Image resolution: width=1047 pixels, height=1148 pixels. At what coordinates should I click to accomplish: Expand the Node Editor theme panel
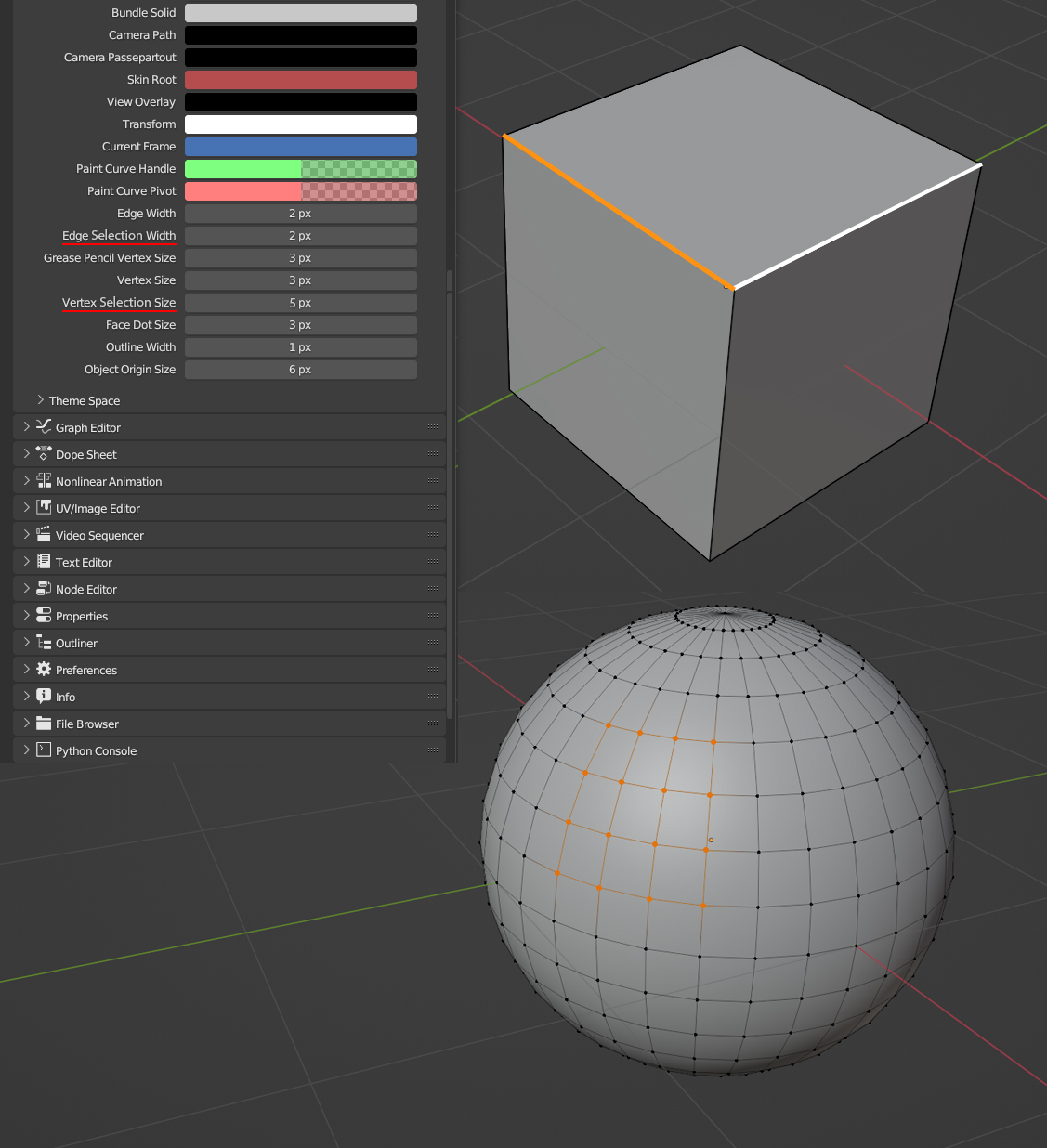(x=26, y=589)
